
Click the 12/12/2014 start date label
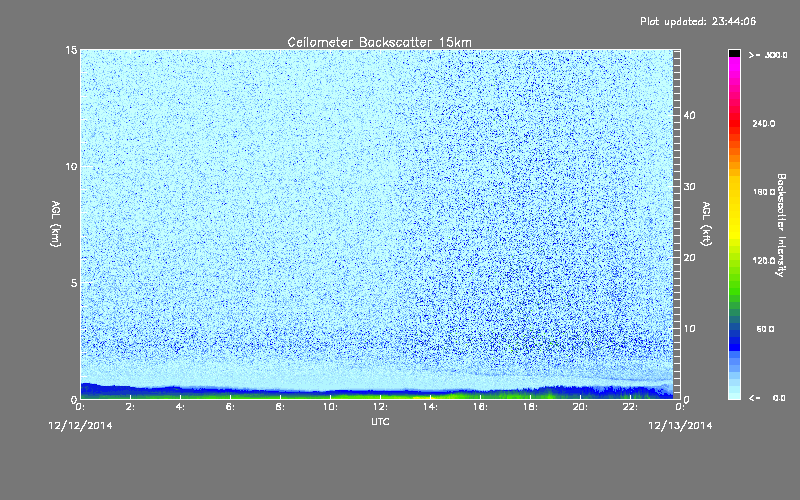(x=80, y=426)
